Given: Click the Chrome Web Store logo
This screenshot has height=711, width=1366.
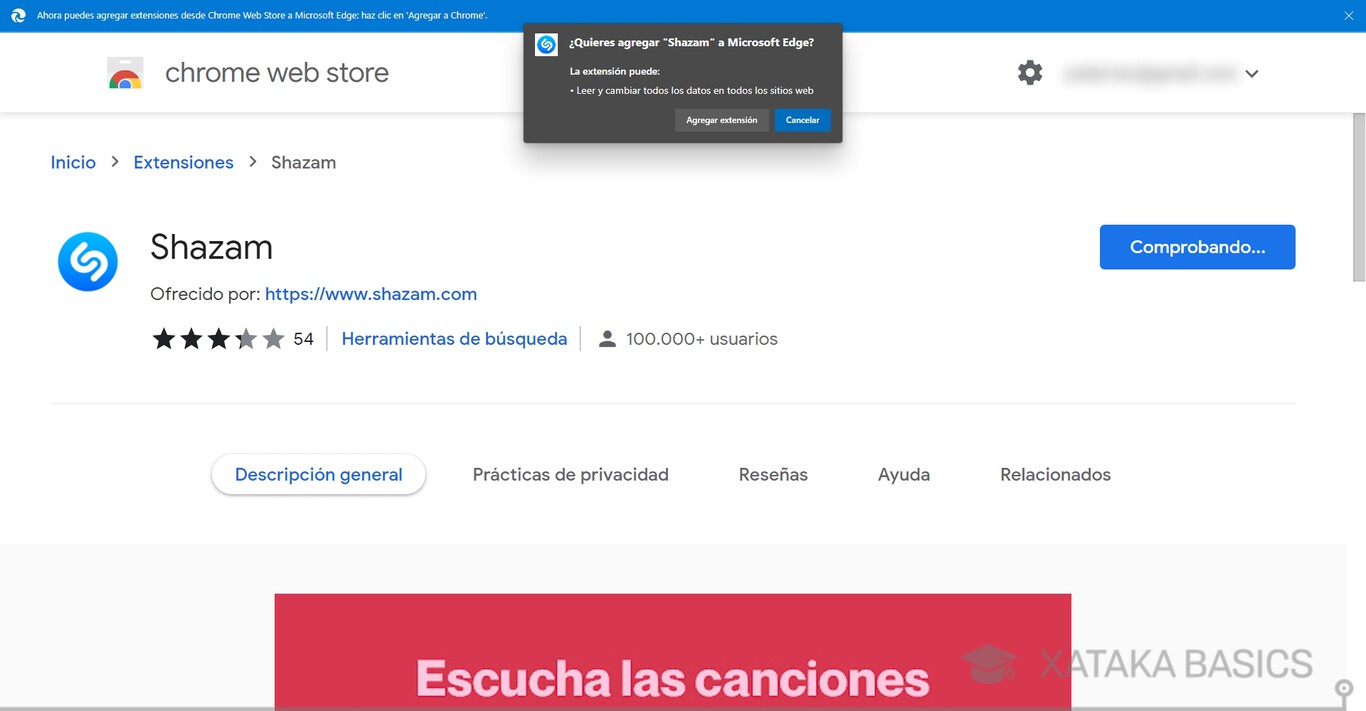Looking at the screenshot, I should tap(124, 72).
